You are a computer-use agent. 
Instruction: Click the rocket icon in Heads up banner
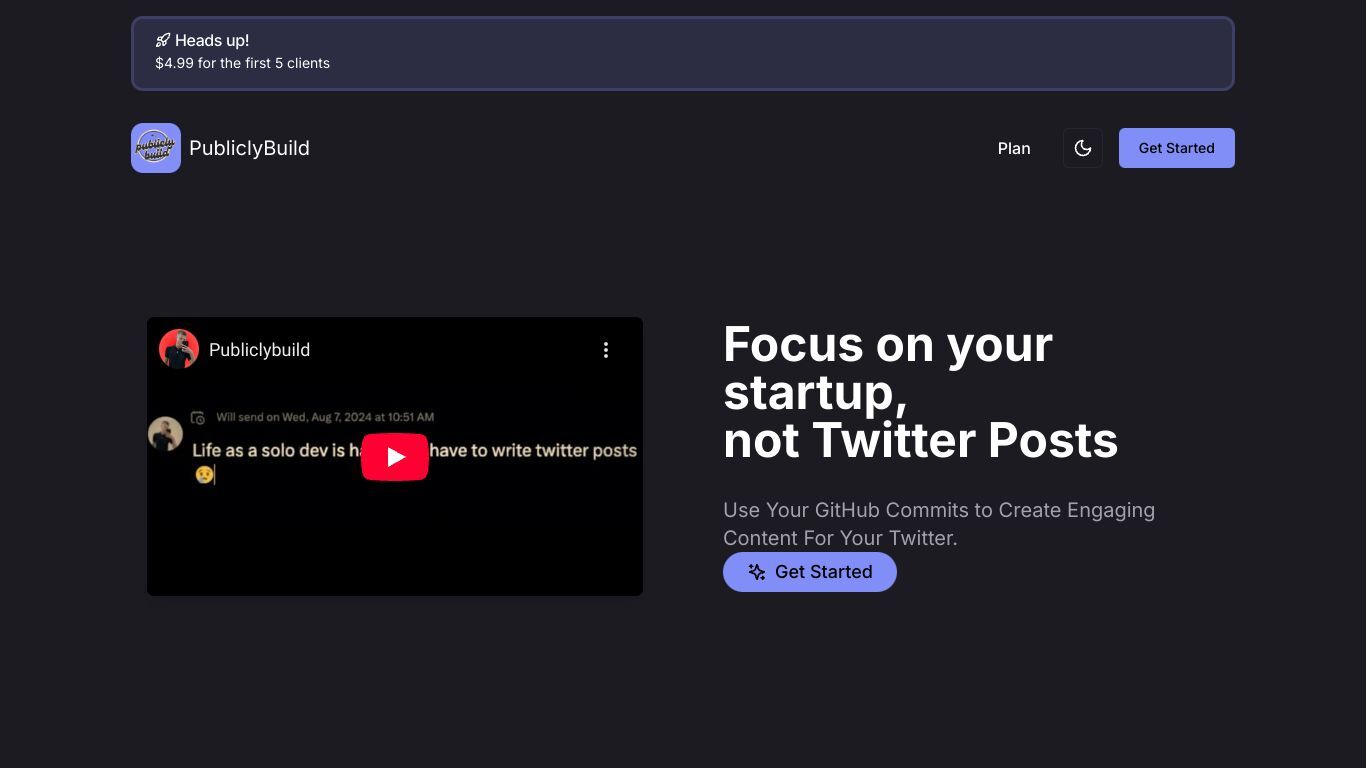[x=163, y=40]
